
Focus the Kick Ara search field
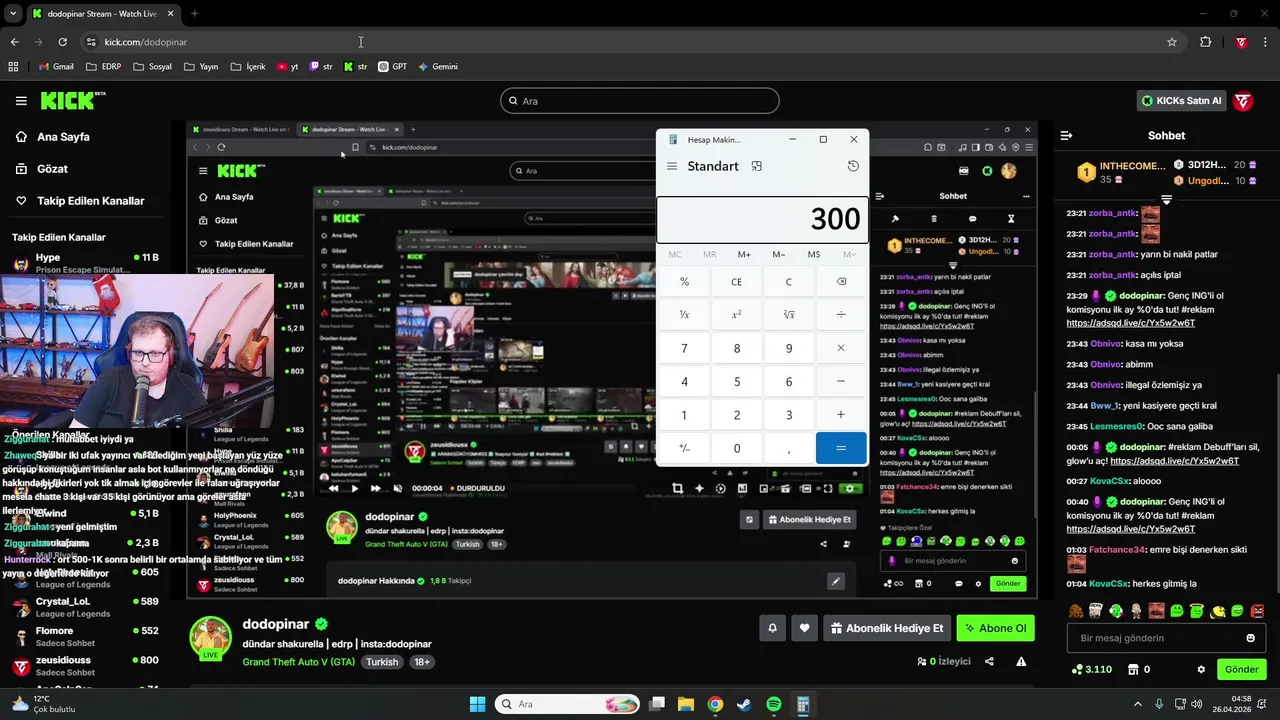[x=639, y=101]
